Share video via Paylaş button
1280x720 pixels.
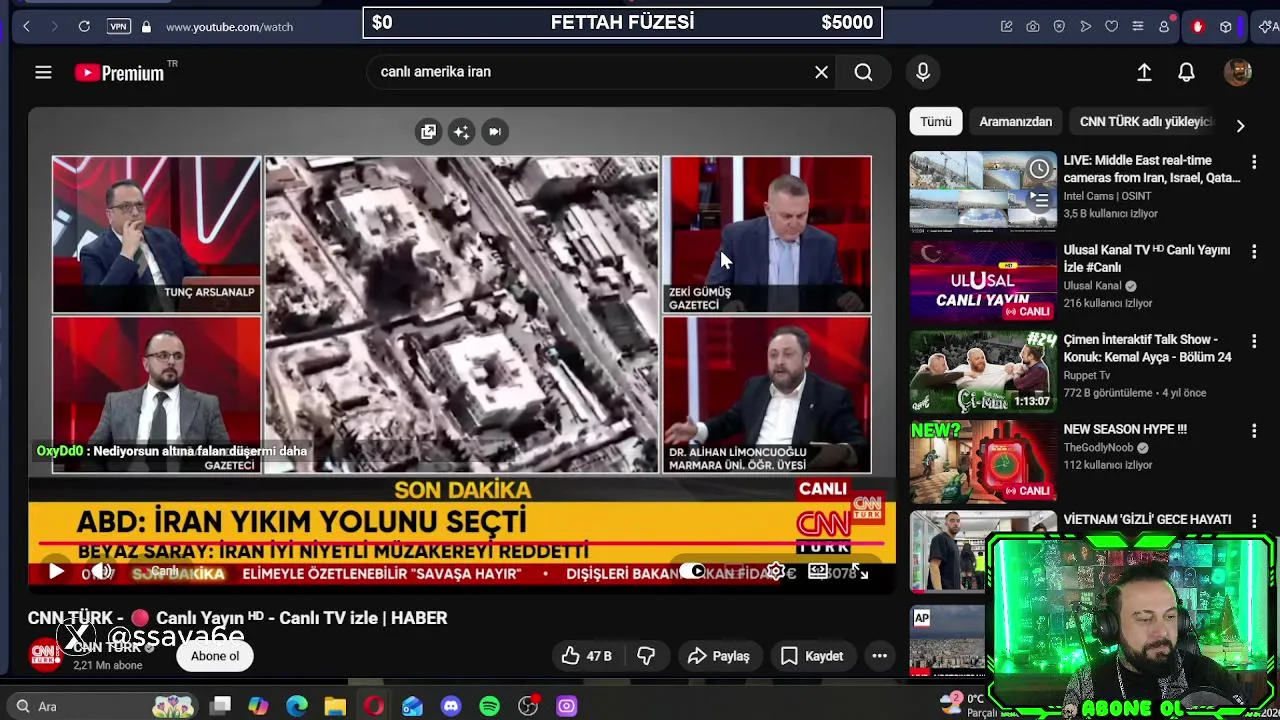(x=719, y=656)
